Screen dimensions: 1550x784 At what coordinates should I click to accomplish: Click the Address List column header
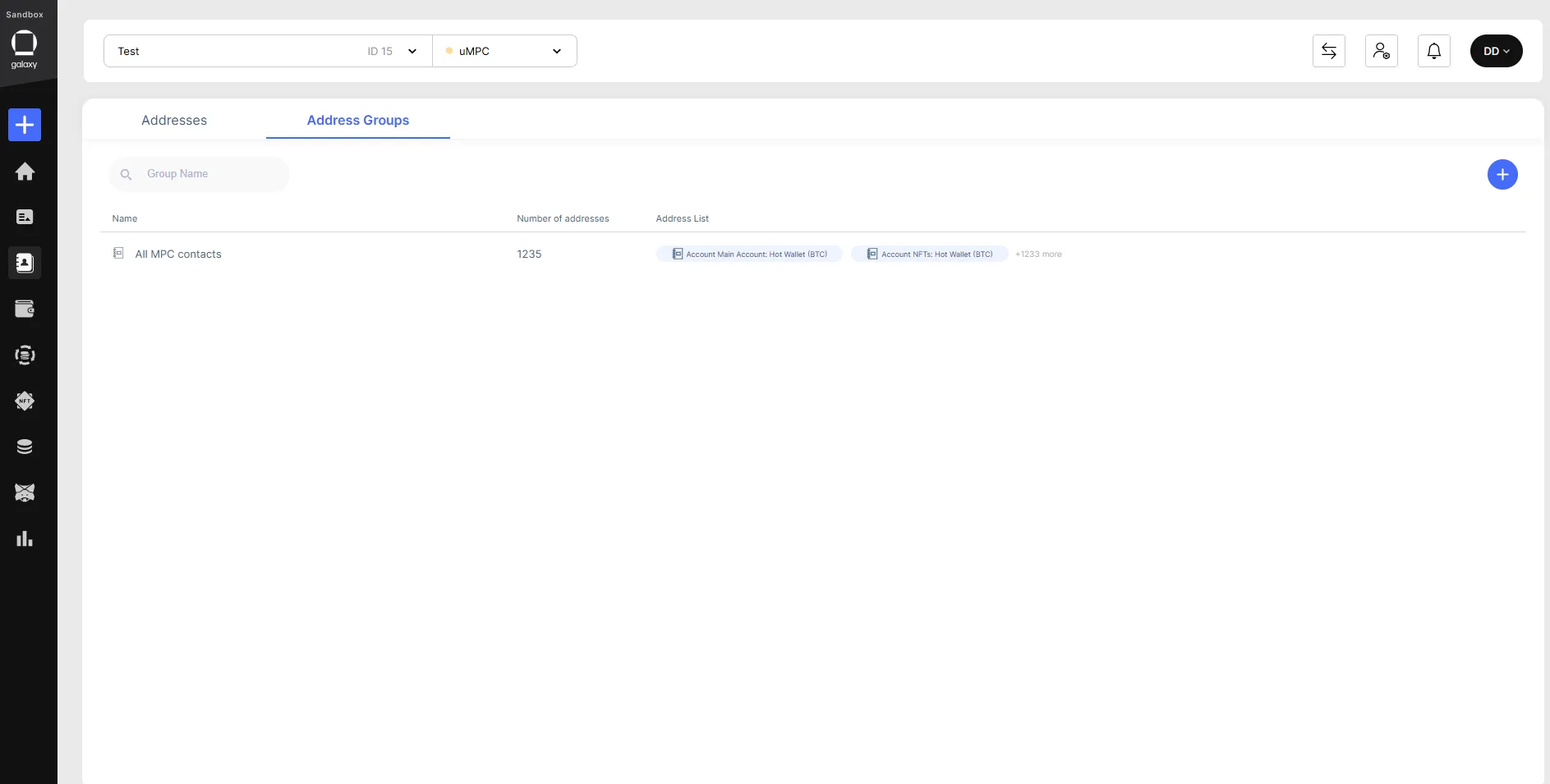point(682,218)
